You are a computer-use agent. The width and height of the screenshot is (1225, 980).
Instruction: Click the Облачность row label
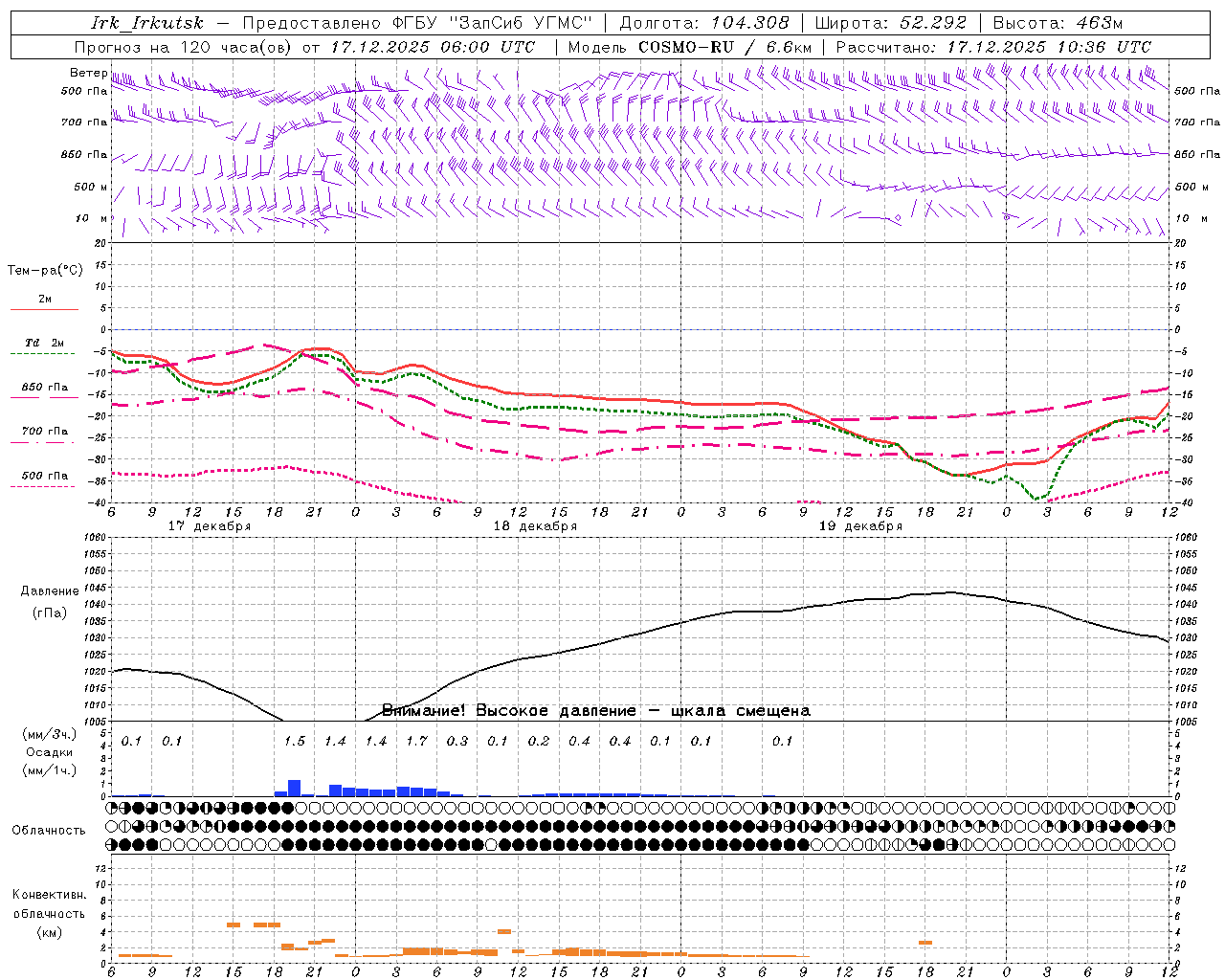tap(49, 831)
